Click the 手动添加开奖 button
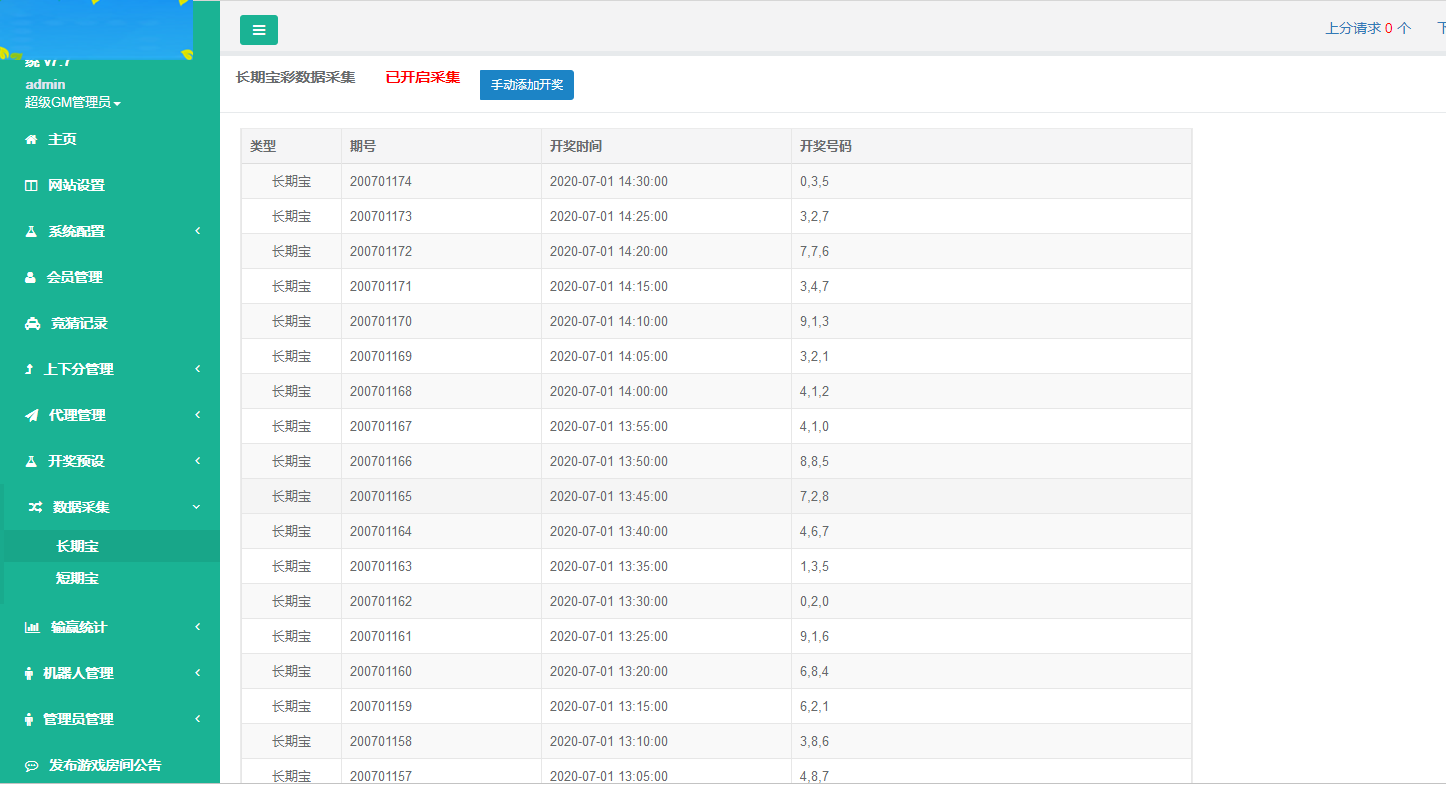This screenshot has height=787, width=1446. tap(526, 85)
